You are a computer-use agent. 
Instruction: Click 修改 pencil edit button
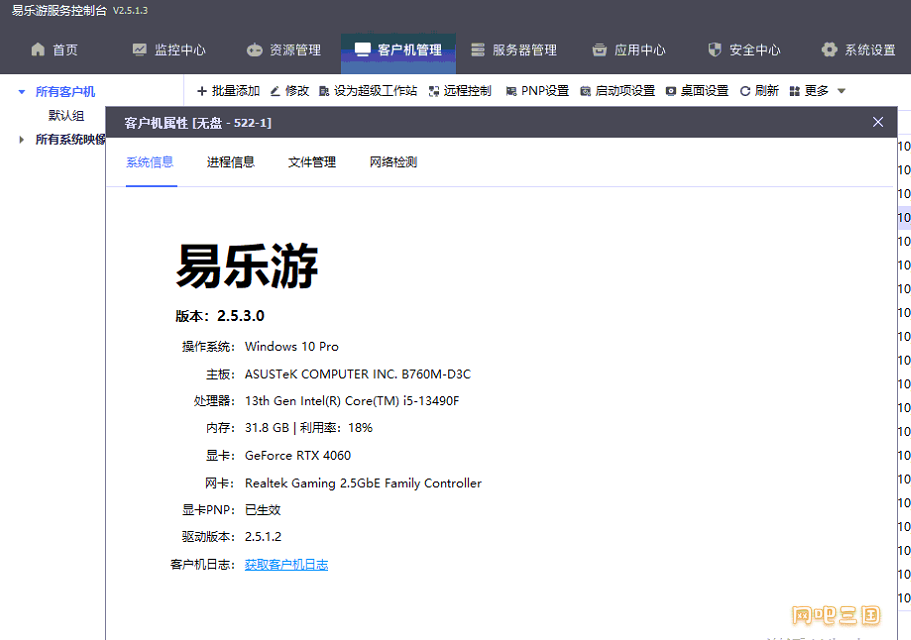(x=289, y=91)
